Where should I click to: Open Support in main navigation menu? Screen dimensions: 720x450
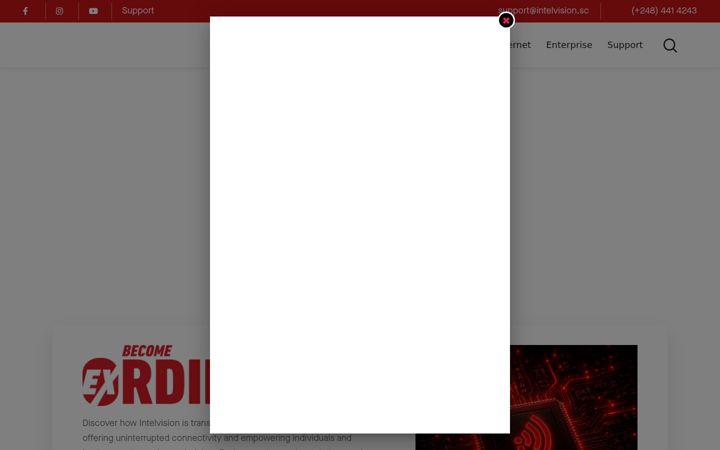625,45
